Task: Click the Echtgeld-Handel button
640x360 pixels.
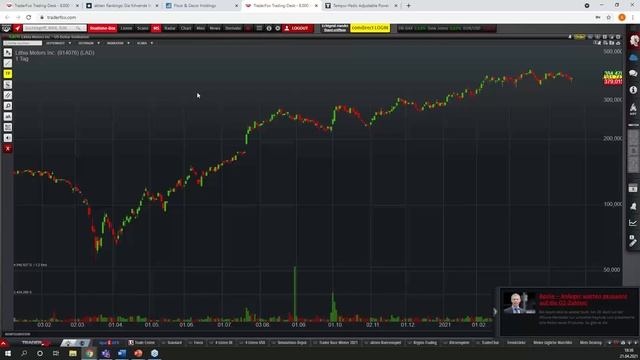Action: [x=335, y=28]
